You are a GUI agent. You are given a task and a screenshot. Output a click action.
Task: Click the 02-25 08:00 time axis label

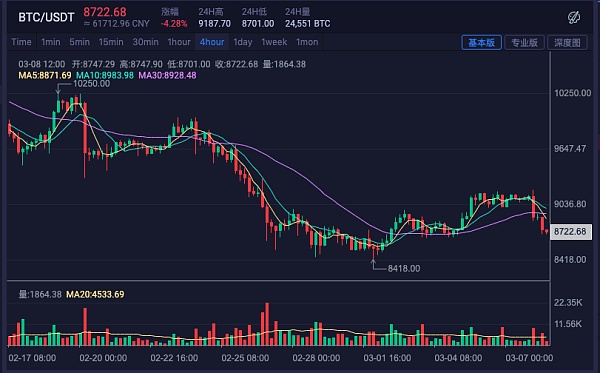[x=245, y=358]
